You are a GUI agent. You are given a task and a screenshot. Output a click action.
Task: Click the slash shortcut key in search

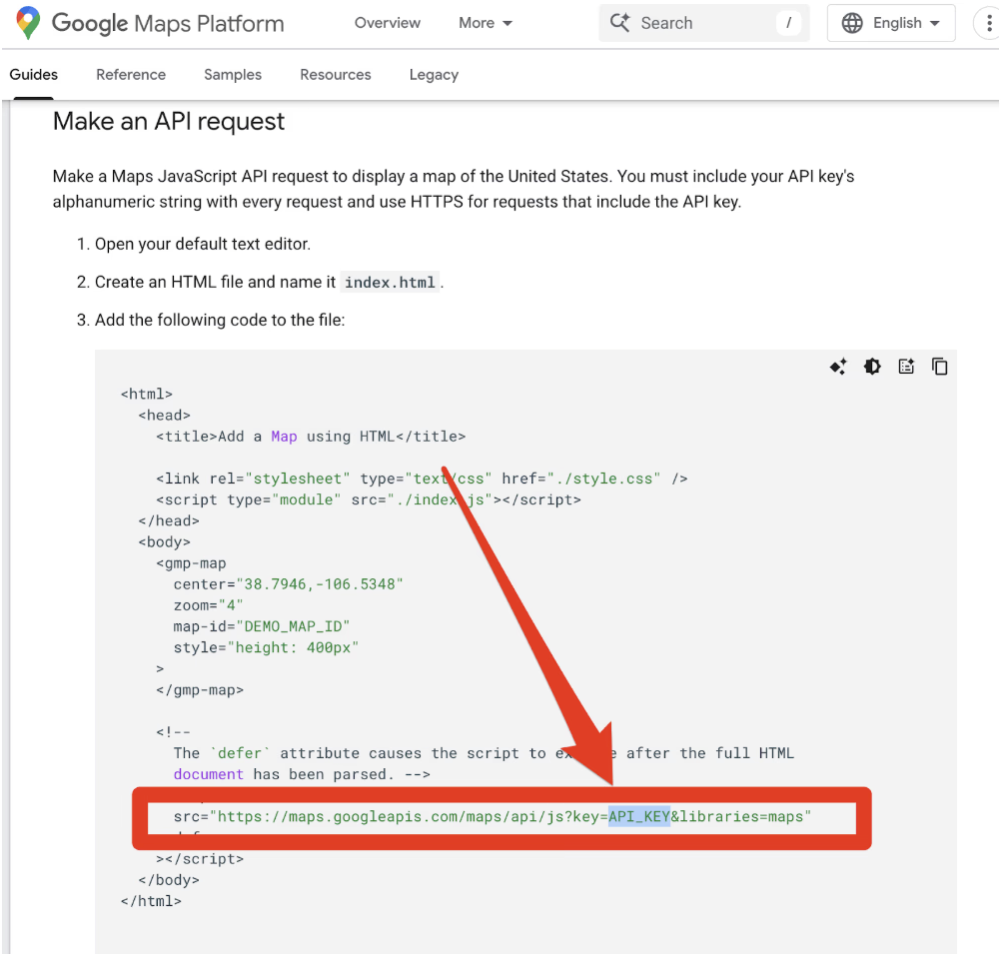pyautogui.click(x=788, y=23)
